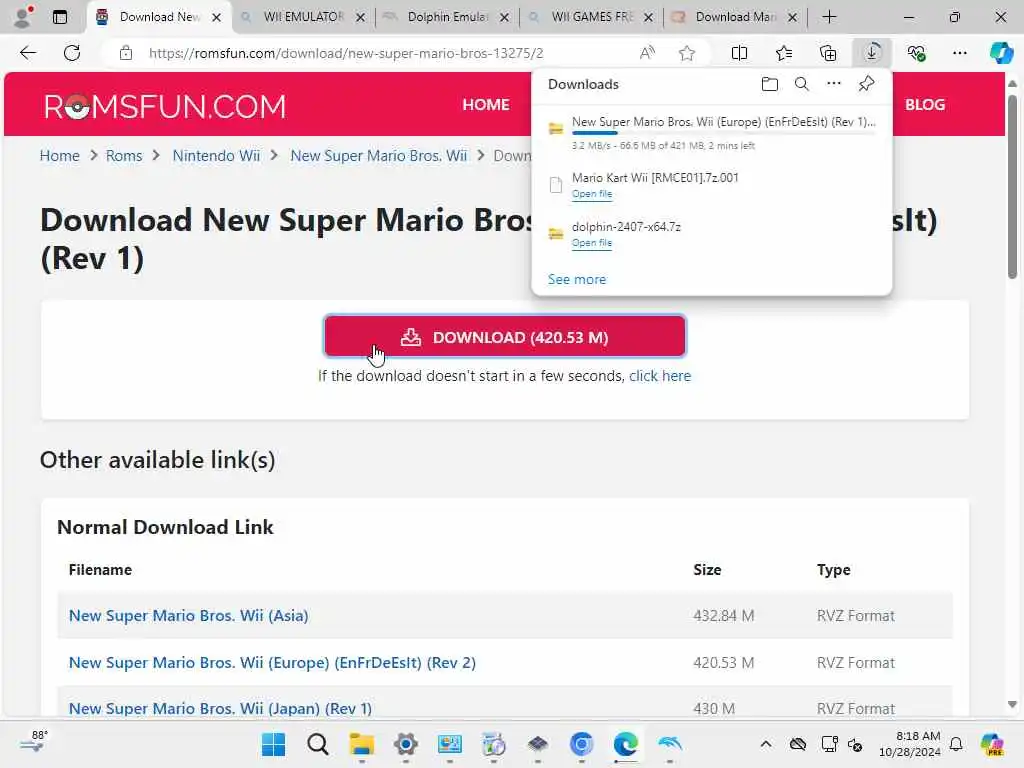Click the Filename column header
Viewport: 1024px width, 768px height.
(x=100, y=570)
